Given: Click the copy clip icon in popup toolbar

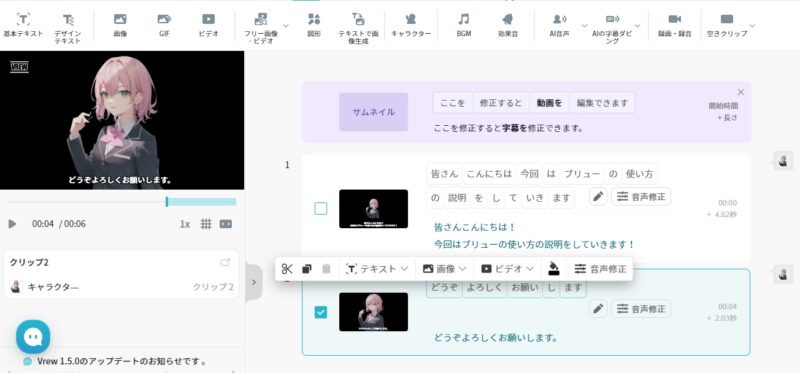Looking at the screenshot, I should point(307,269).
